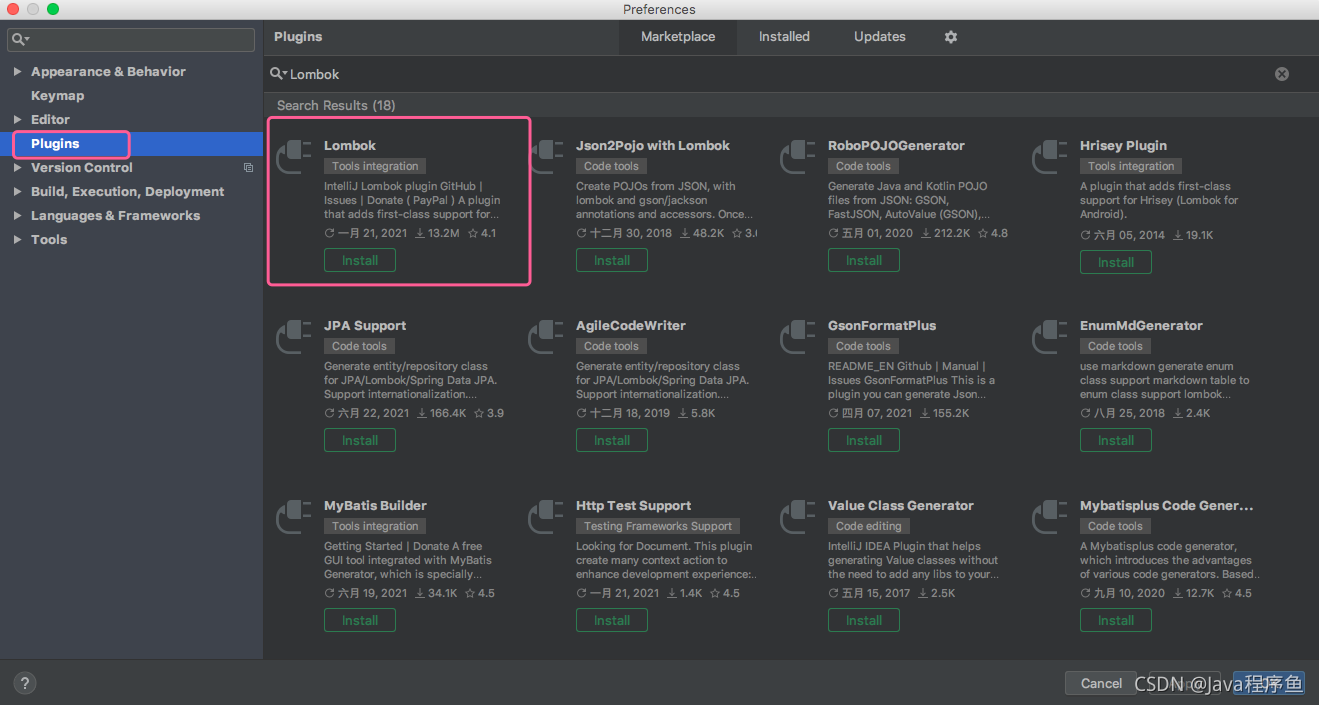
Task: Open the Json2Pojo with Lombok title
Action: [x=653, y=146]
